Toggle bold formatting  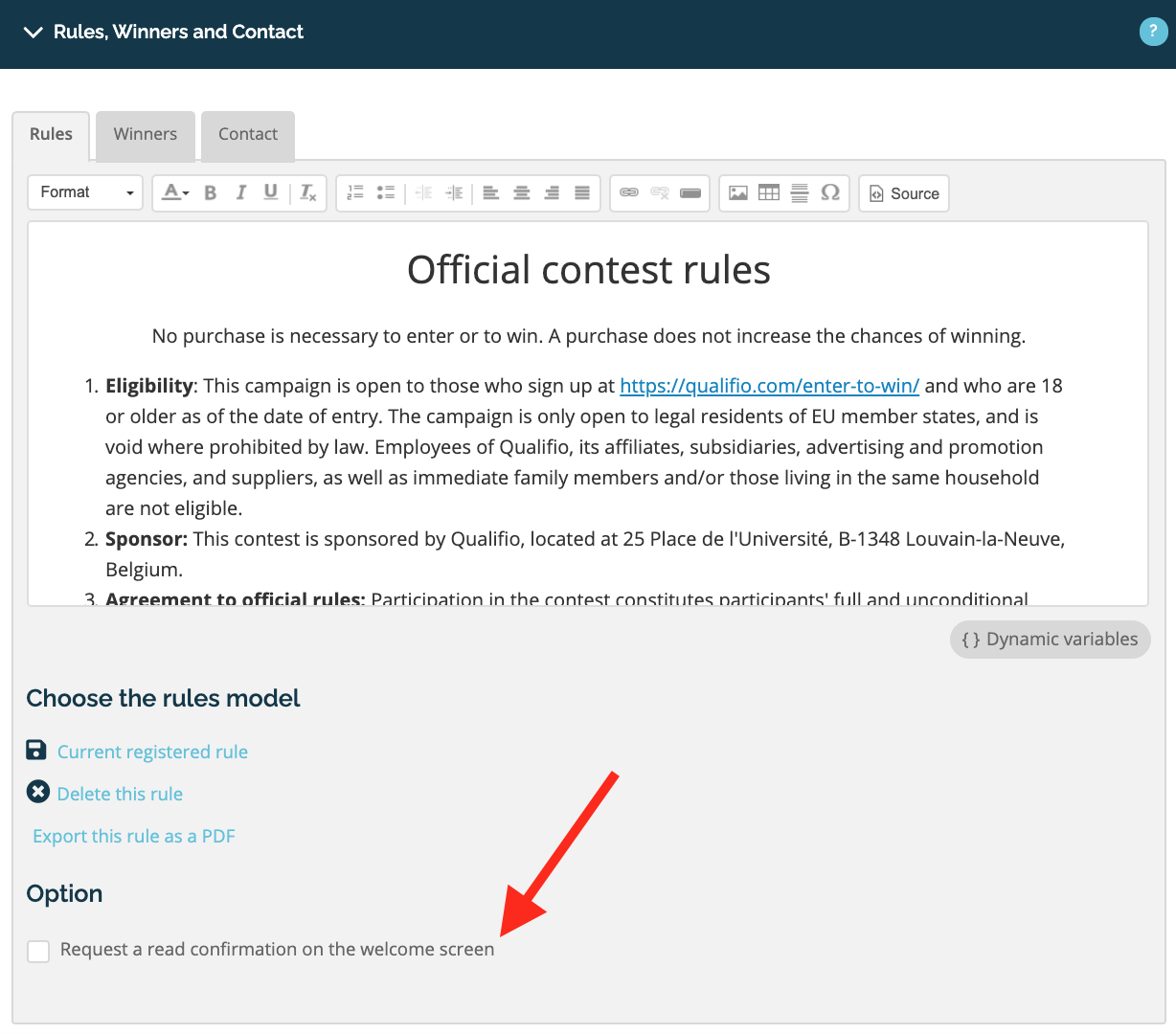[x=211, y=192]
